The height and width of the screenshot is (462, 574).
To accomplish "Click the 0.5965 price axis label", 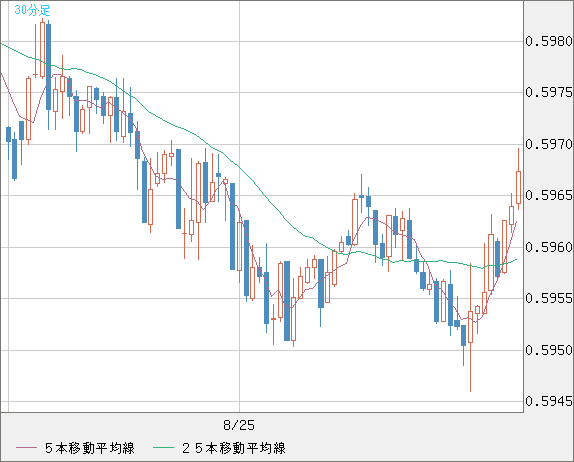I will pos(549,195).
